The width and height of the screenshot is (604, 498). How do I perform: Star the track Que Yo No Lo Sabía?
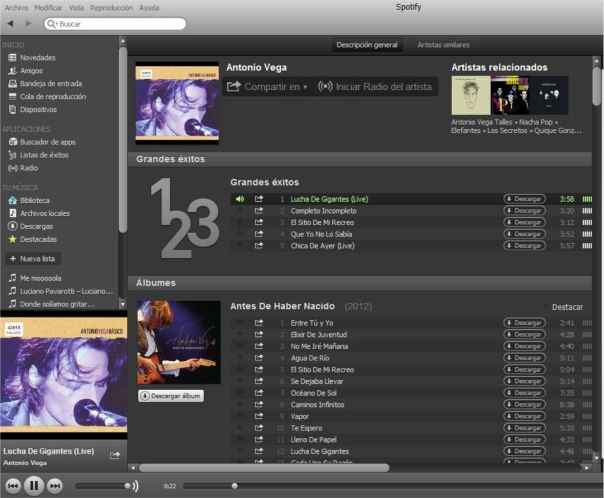(240, 234)
